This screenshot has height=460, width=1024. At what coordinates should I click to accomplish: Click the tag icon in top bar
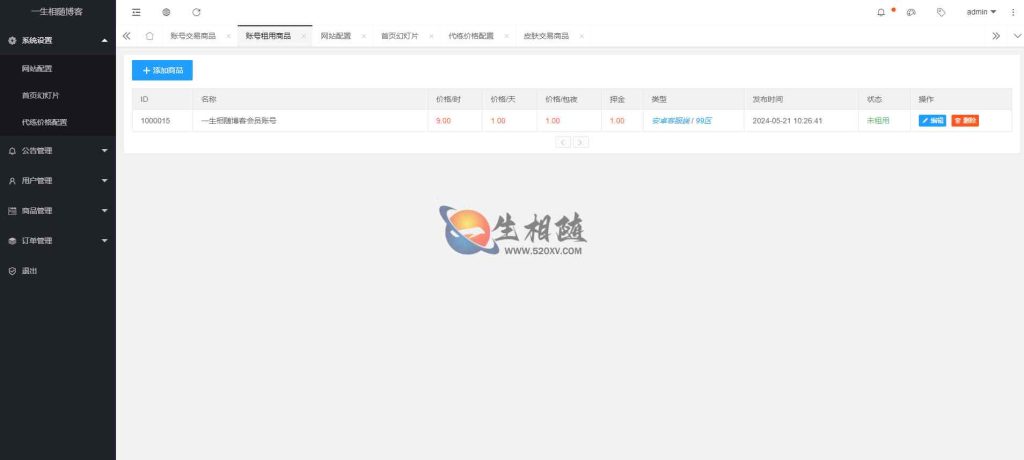[941, 12]
